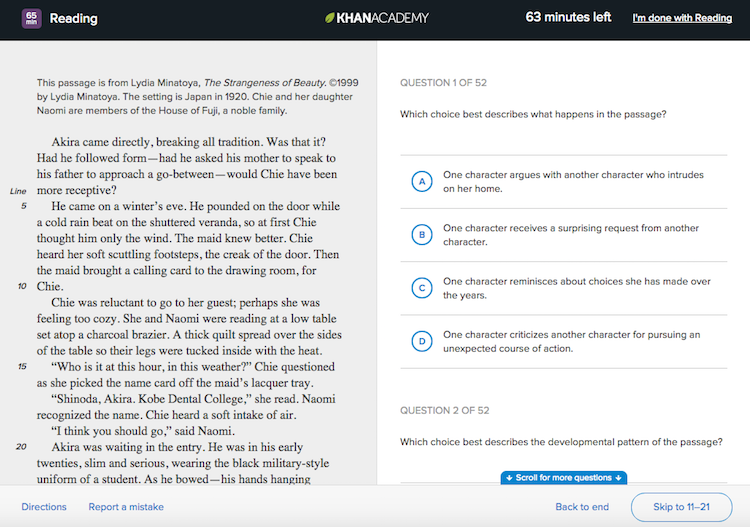Select answer choice A circle
750x527 pixels.
pos(423,181)
